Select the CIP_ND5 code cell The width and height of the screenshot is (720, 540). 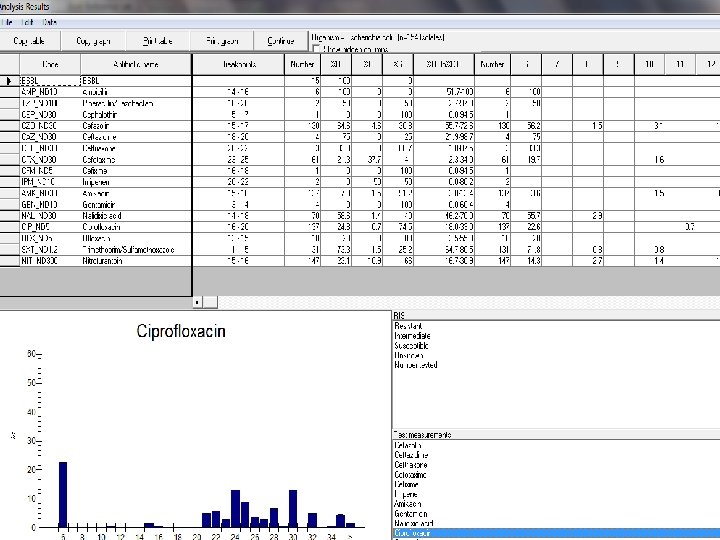(x=50, y=227)
